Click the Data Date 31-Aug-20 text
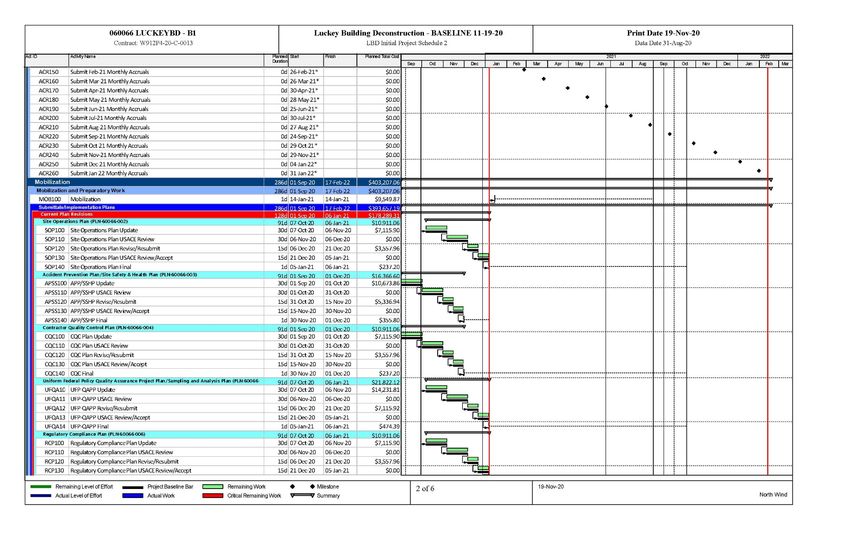 coord(663,43)
